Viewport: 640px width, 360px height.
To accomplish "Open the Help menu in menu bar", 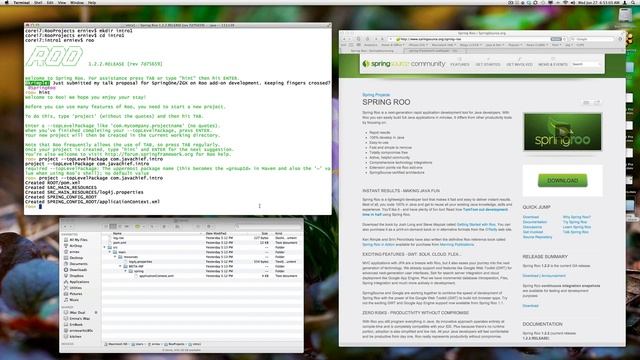I will tap(92, 2).
